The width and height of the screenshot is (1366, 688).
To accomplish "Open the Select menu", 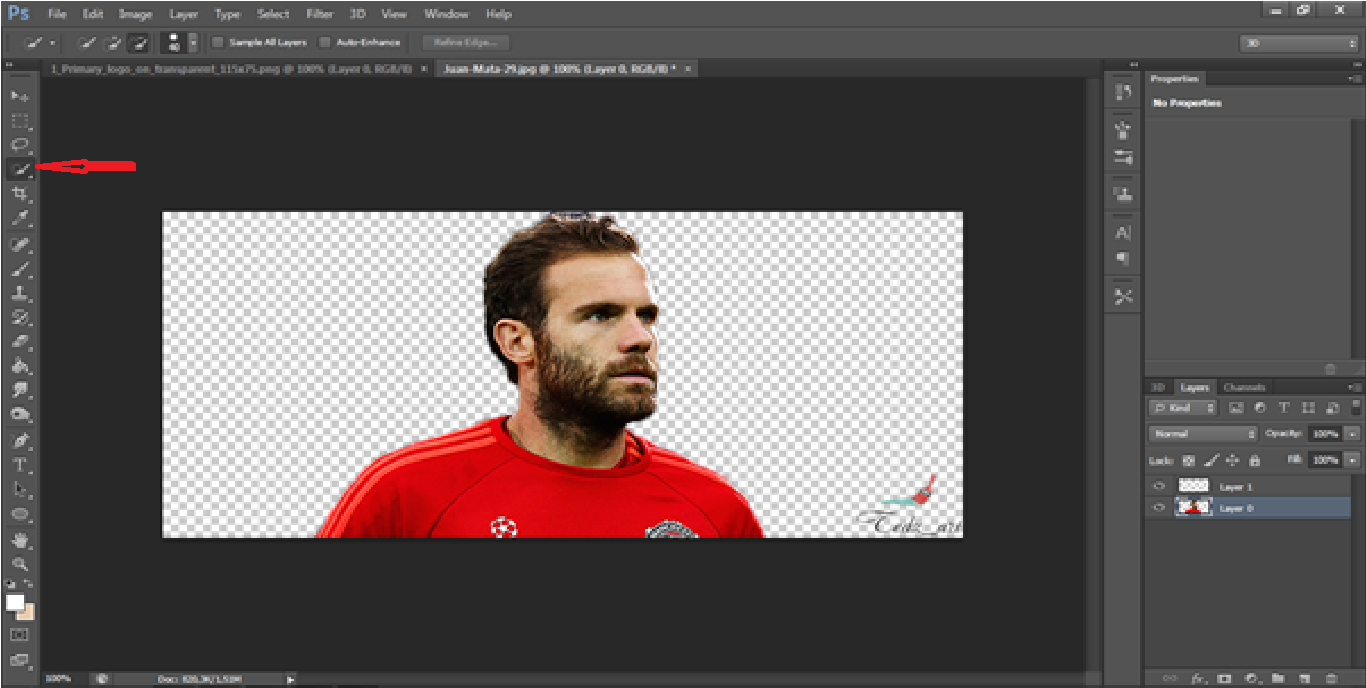I will click(x=273, y=14).
